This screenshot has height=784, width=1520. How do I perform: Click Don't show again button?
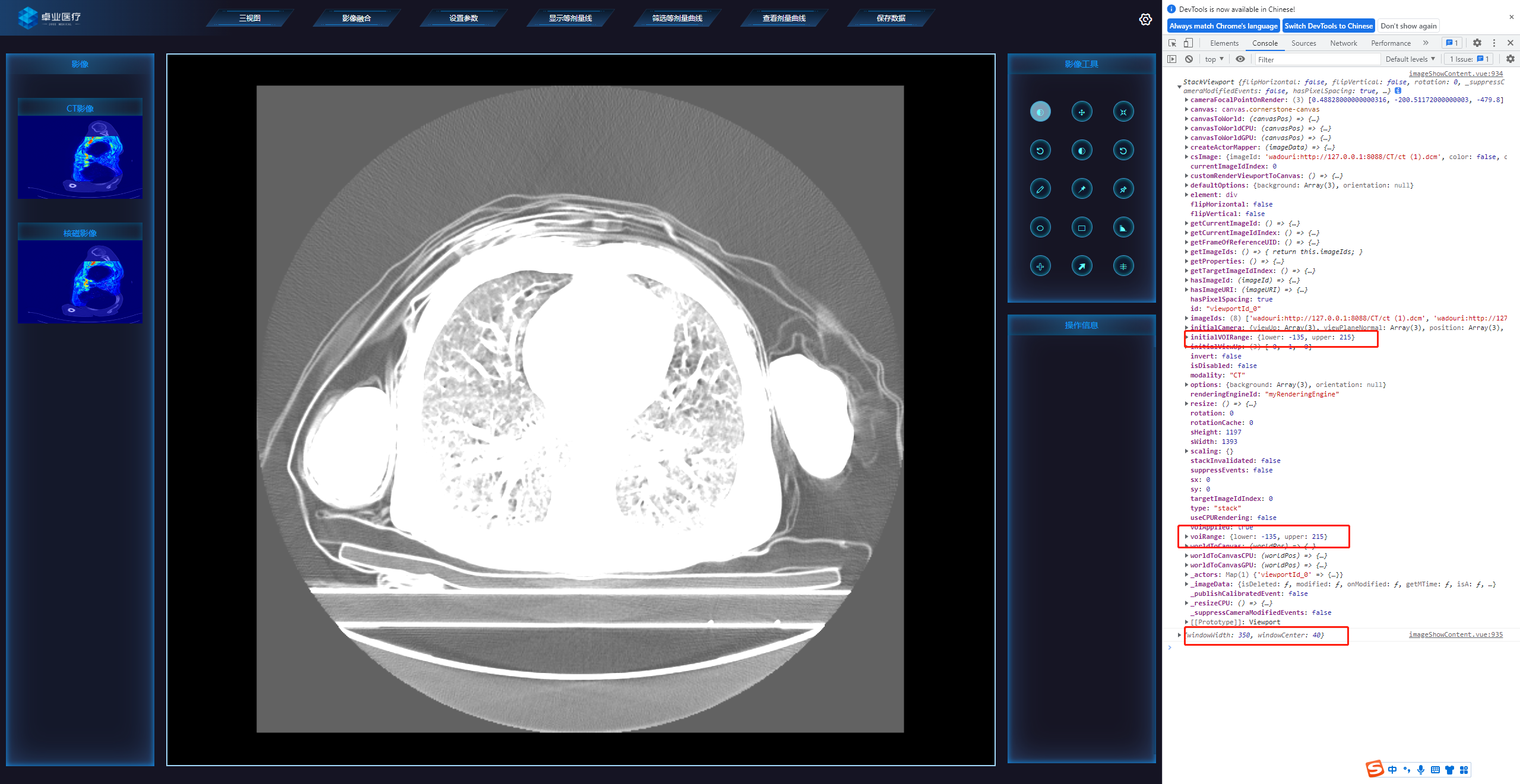1408,26
